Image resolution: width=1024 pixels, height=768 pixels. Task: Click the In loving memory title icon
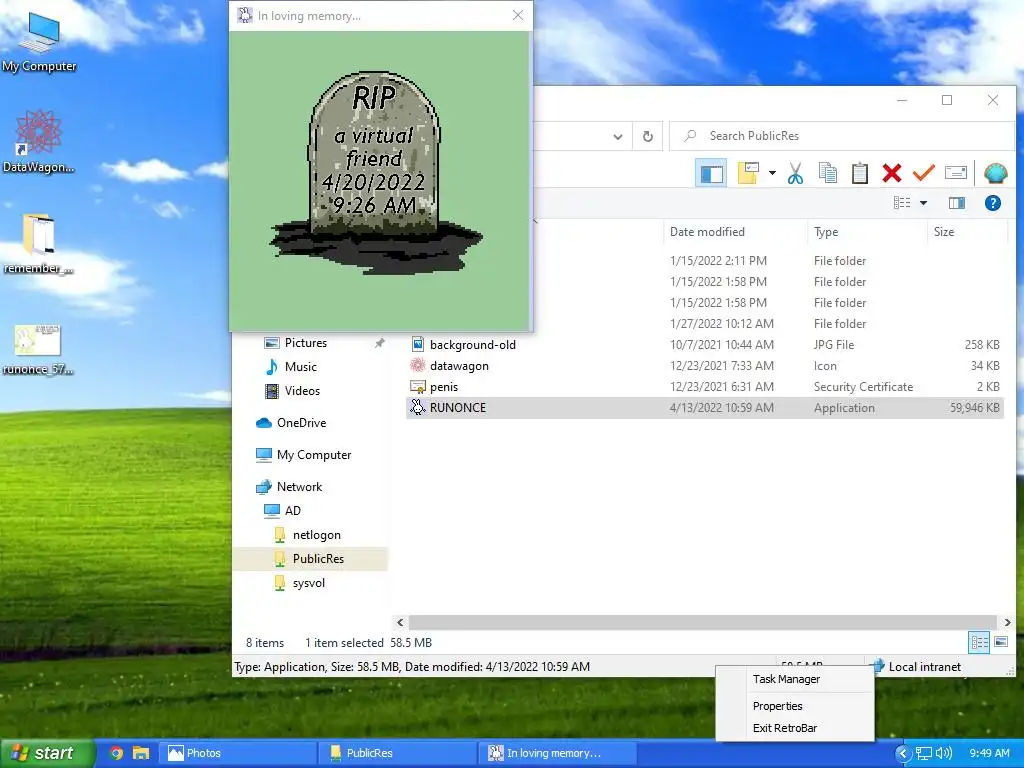click(x=245, y=16)
